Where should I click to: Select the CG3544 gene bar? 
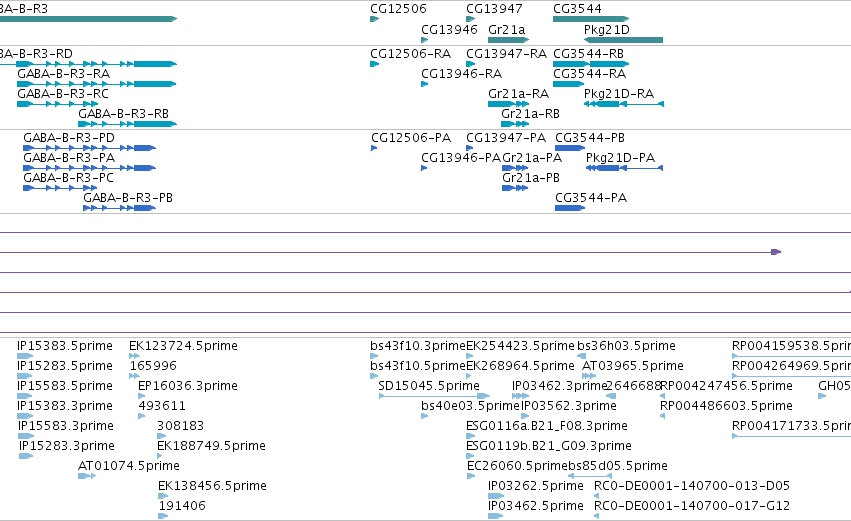click(591, 19)
